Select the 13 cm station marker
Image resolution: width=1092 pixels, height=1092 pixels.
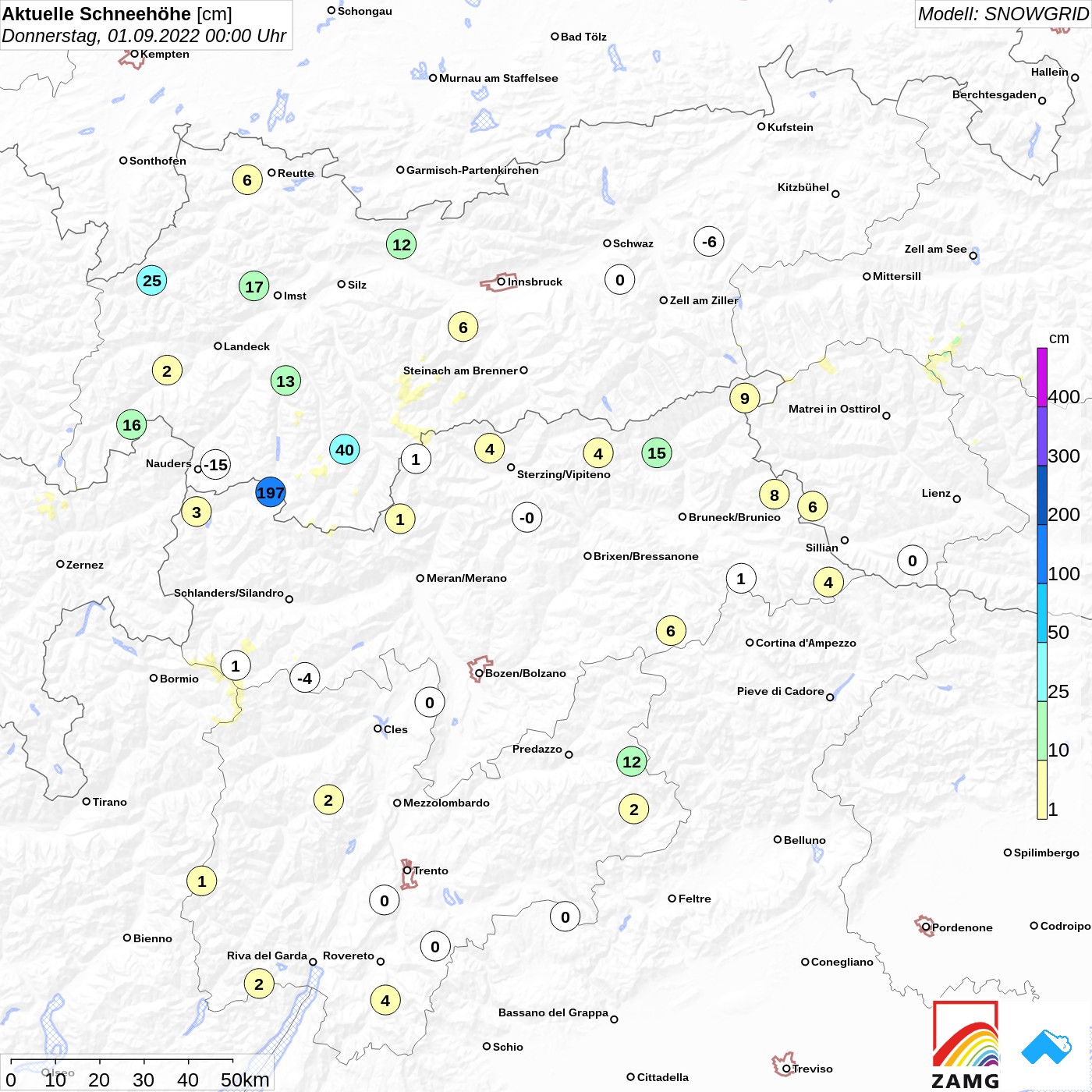point(285,381)
